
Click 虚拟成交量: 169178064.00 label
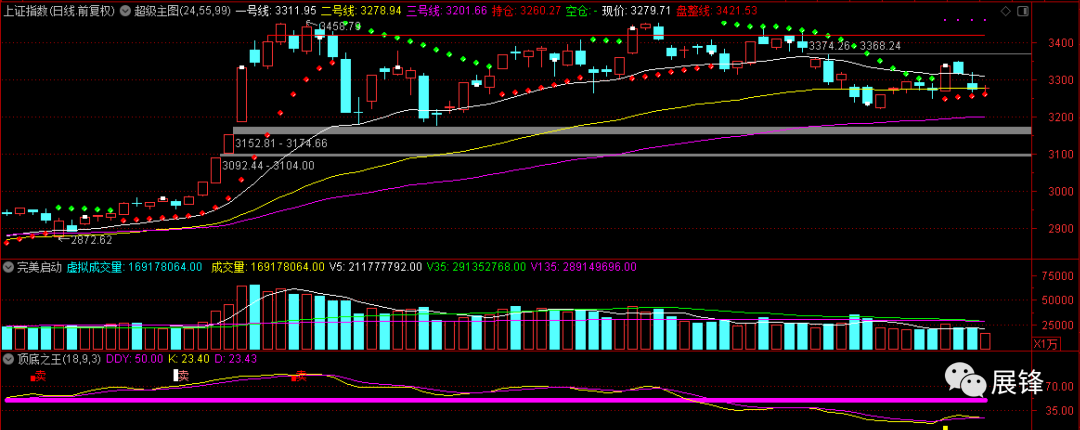click(134, 266)
